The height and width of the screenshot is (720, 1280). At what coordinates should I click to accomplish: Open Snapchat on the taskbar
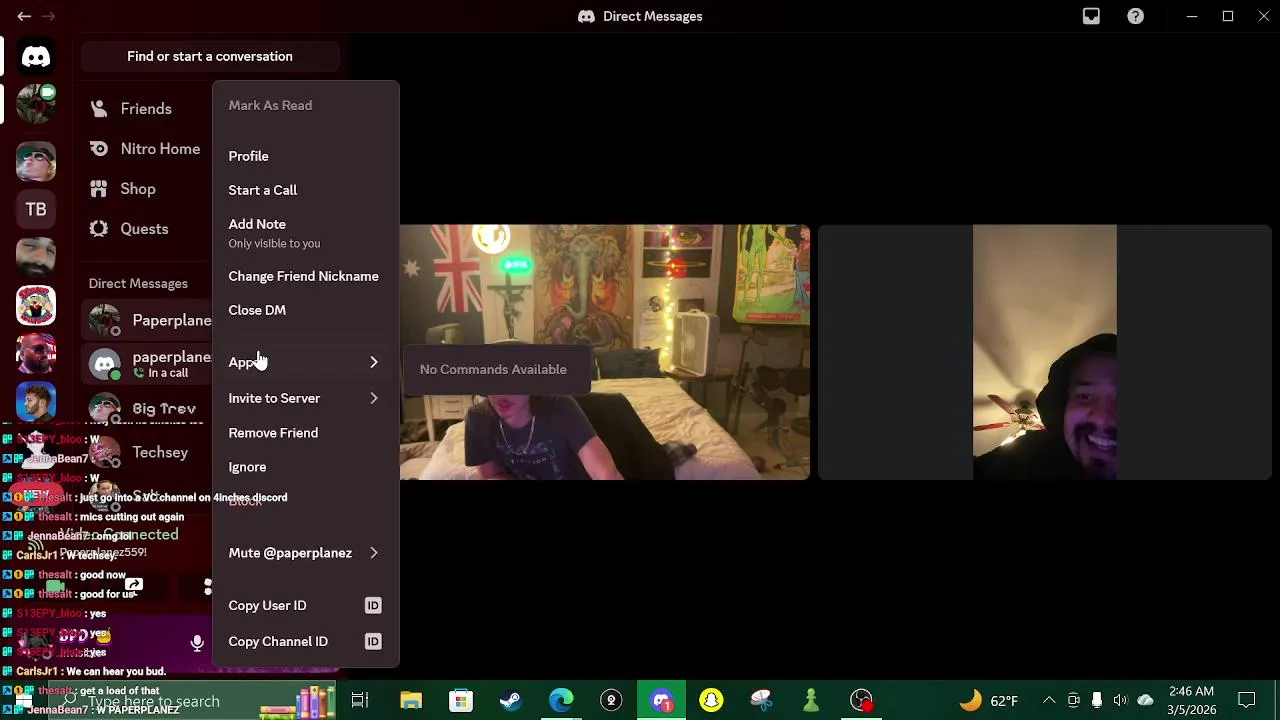711,700
